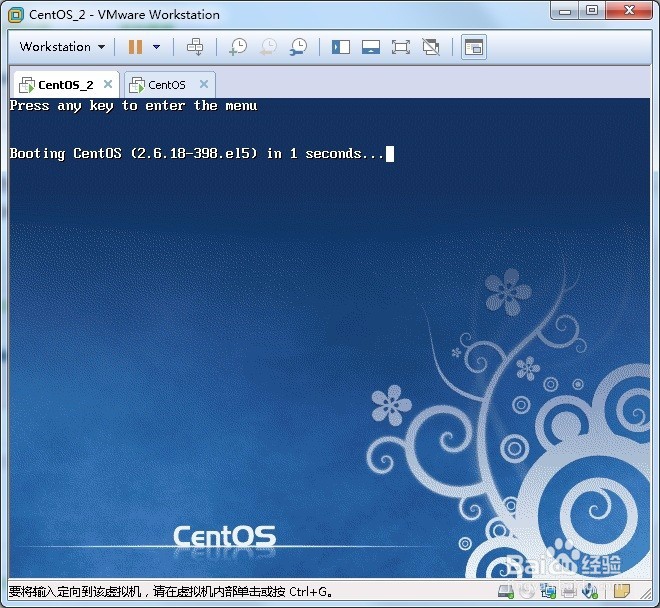This screenshot has height=608, width=660.
Task: Pause the virtual machine
Action: tap(135, 47)
